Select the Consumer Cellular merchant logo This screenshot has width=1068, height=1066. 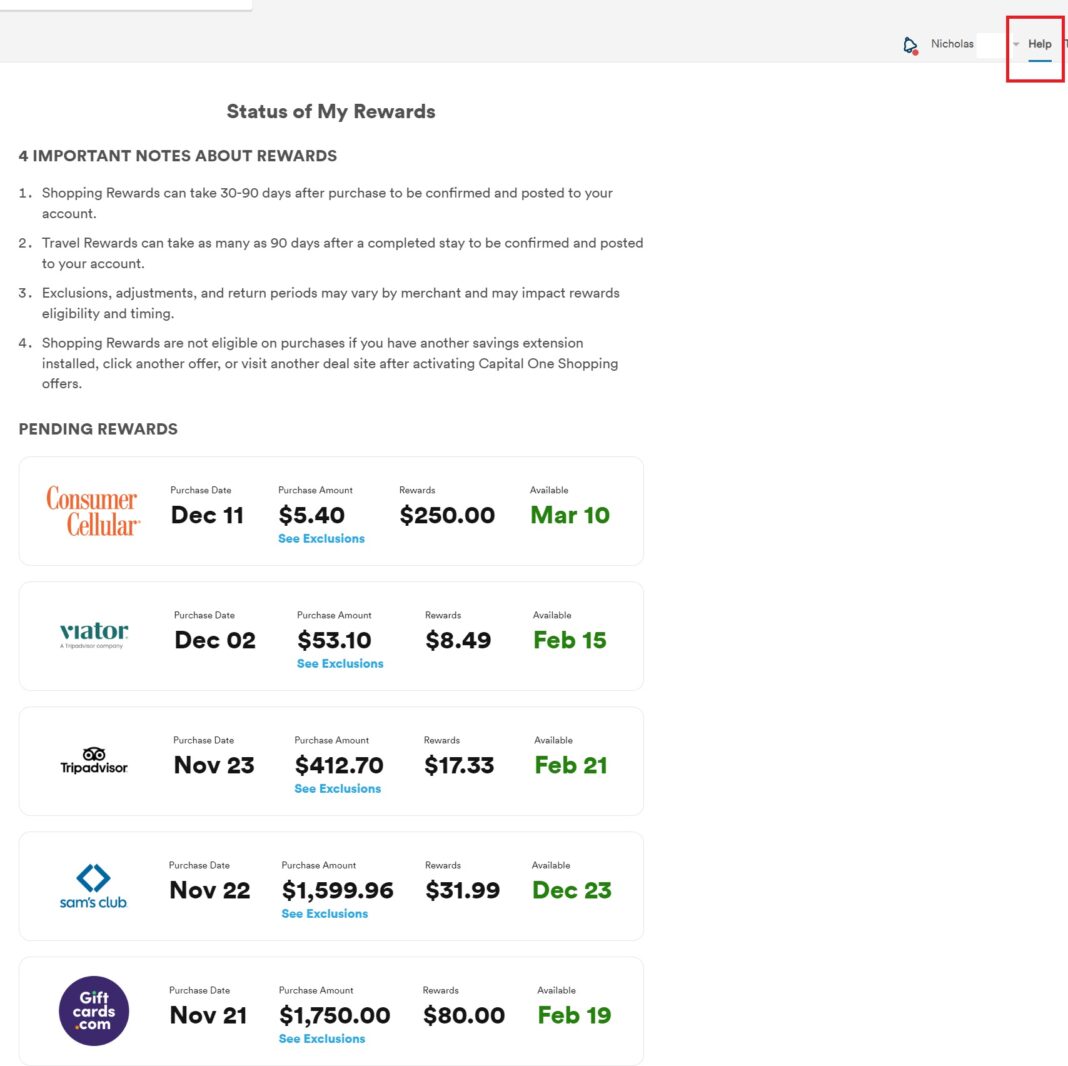[x=93, y=511]
